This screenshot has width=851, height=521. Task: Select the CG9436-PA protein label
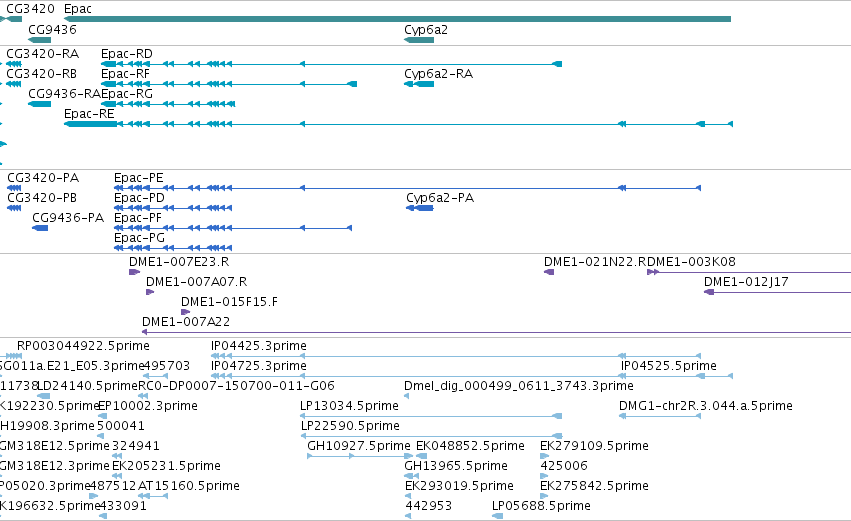coord(68,218)
